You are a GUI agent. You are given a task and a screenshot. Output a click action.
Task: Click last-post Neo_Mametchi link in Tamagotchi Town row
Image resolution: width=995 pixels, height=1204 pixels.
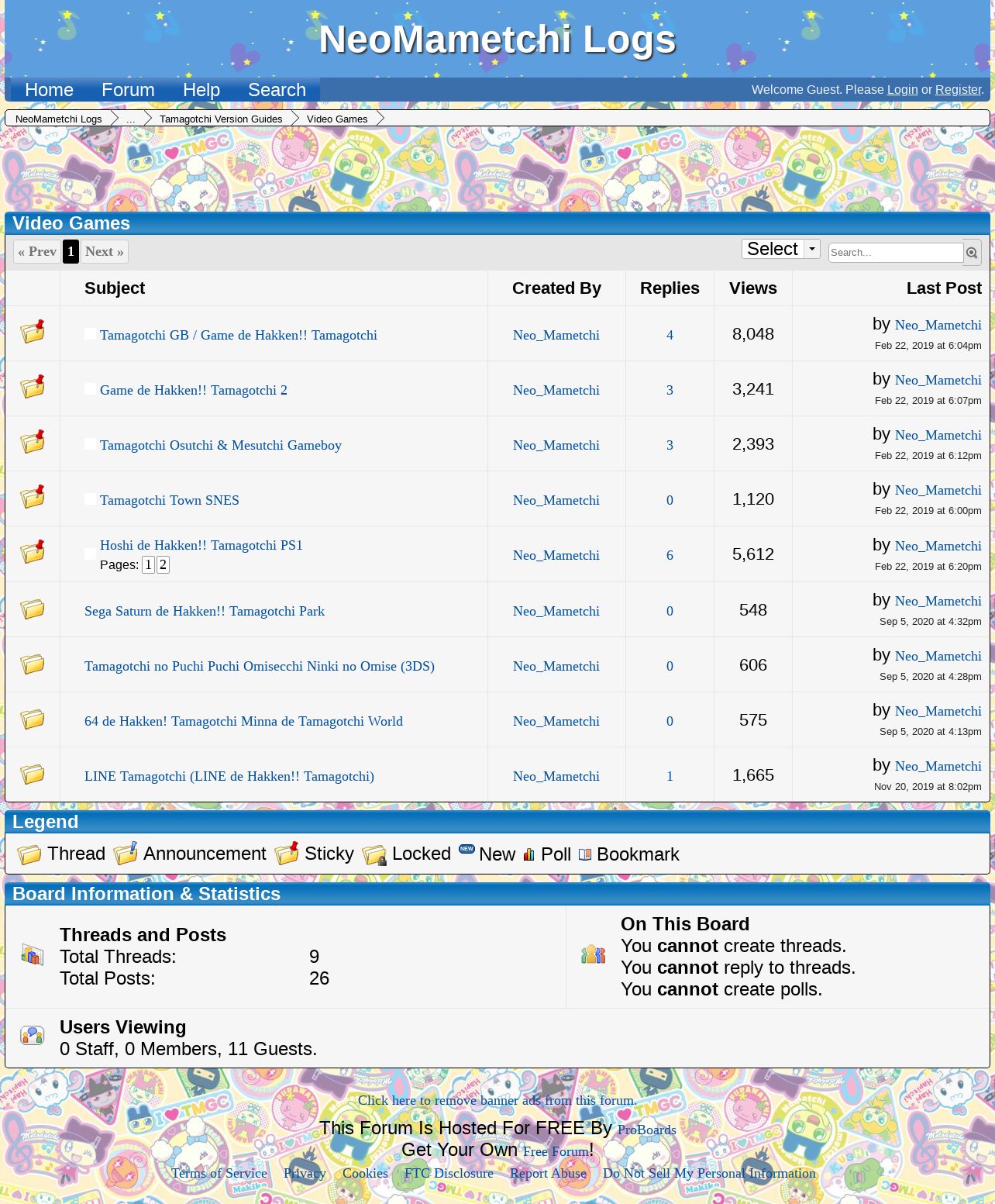coord(938,490)
